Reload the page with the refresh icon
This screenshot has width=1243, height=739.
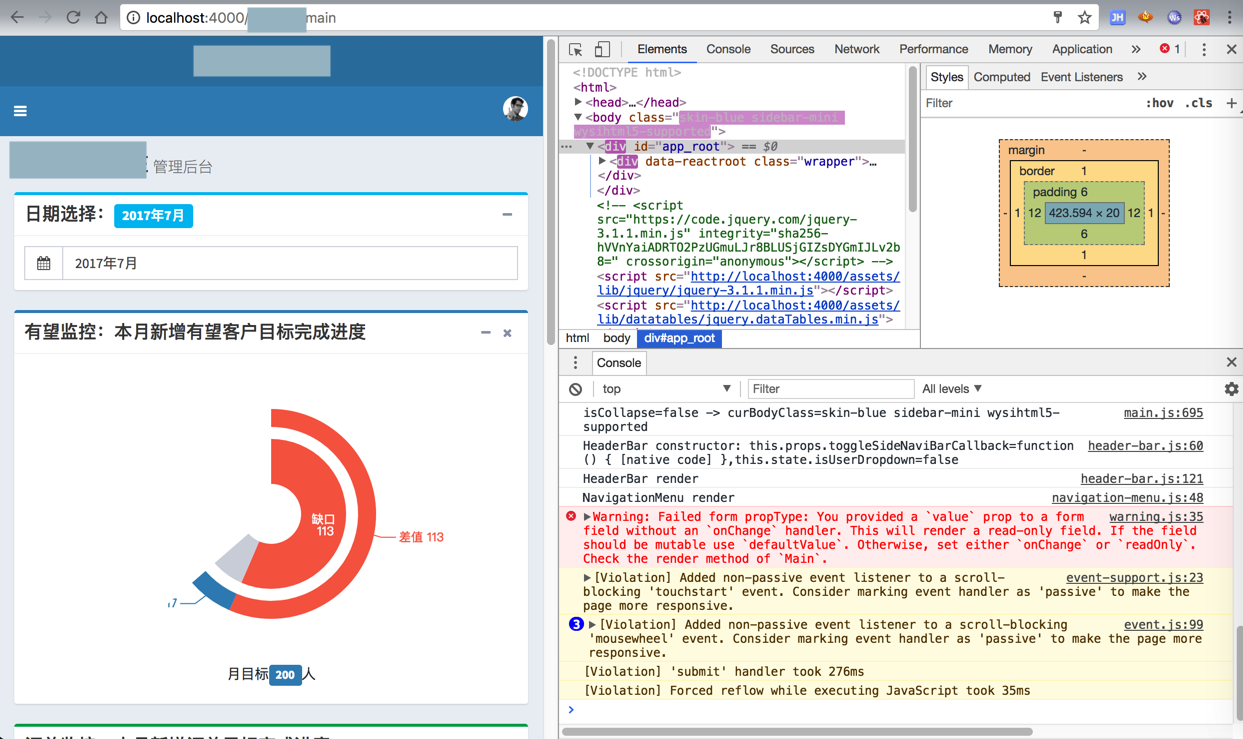73,17
